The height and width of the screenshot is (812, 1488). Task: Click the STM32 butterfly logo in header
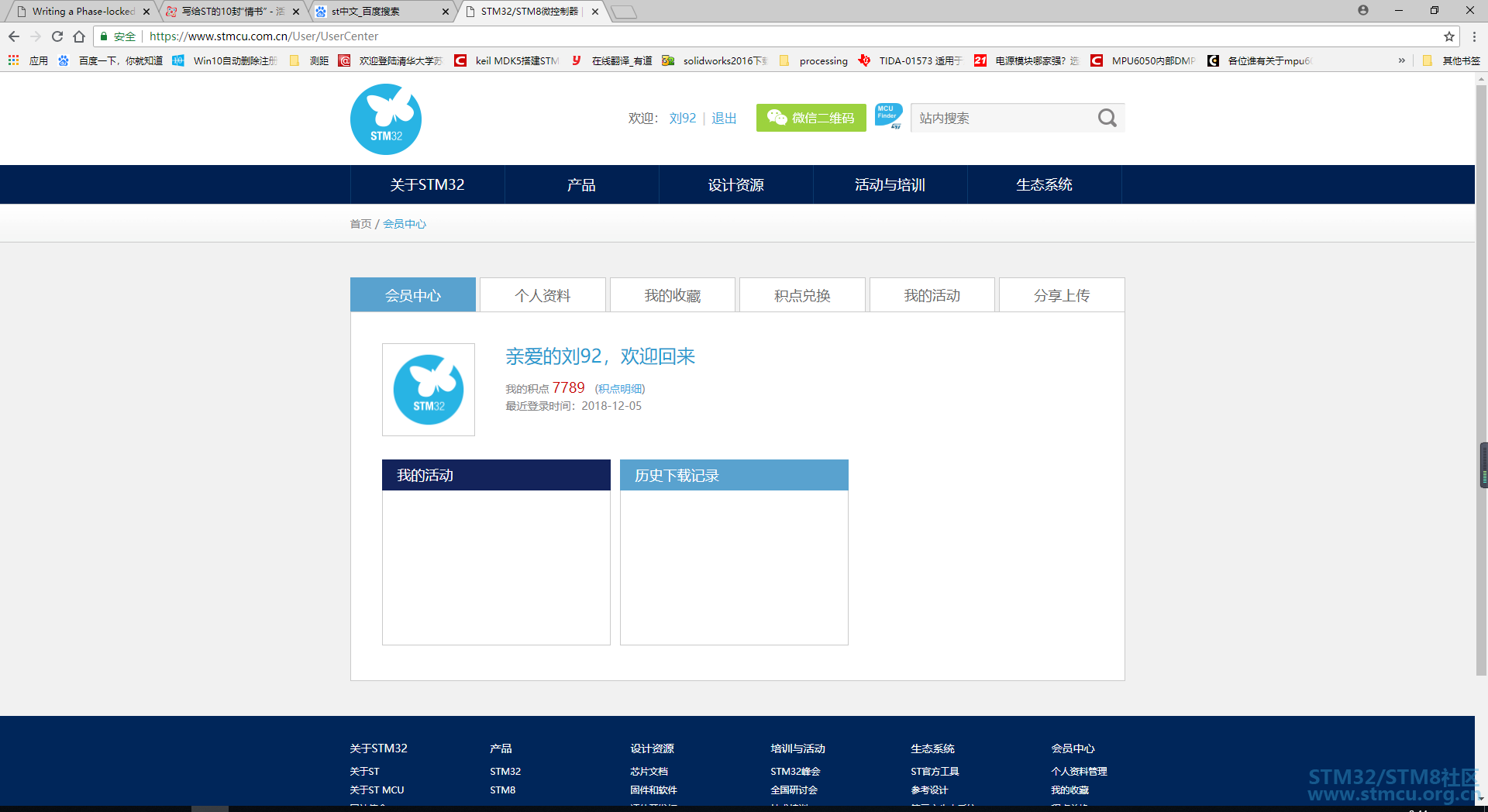point(386,119)
